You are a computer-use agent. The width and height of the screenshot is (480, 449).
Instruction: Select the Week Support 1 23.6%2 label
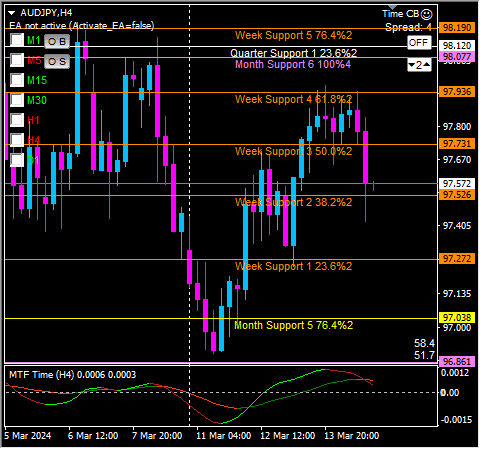[x=293, y=266]
